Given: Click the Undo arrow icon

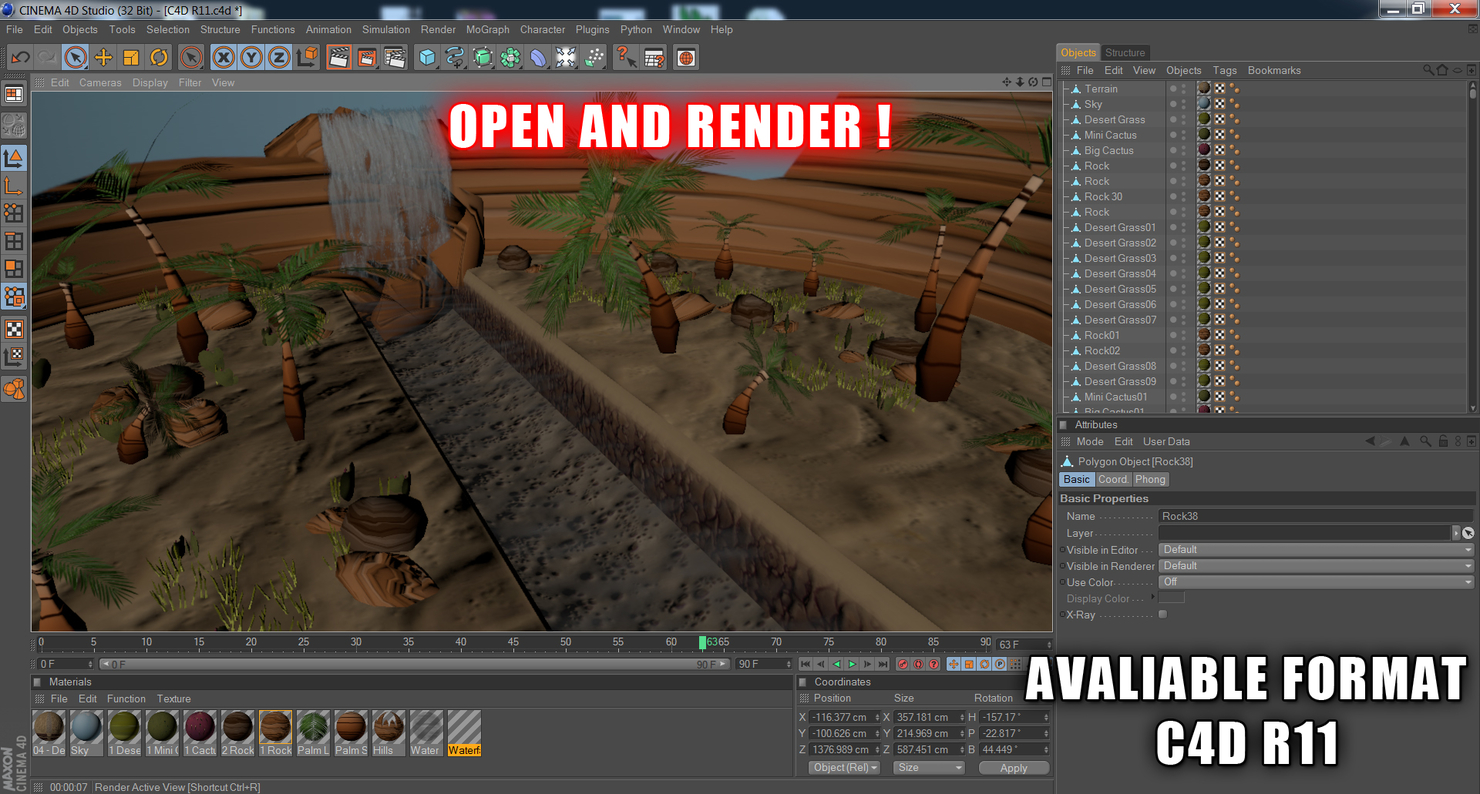Looking at the screenshot, I should coord(20,58).
